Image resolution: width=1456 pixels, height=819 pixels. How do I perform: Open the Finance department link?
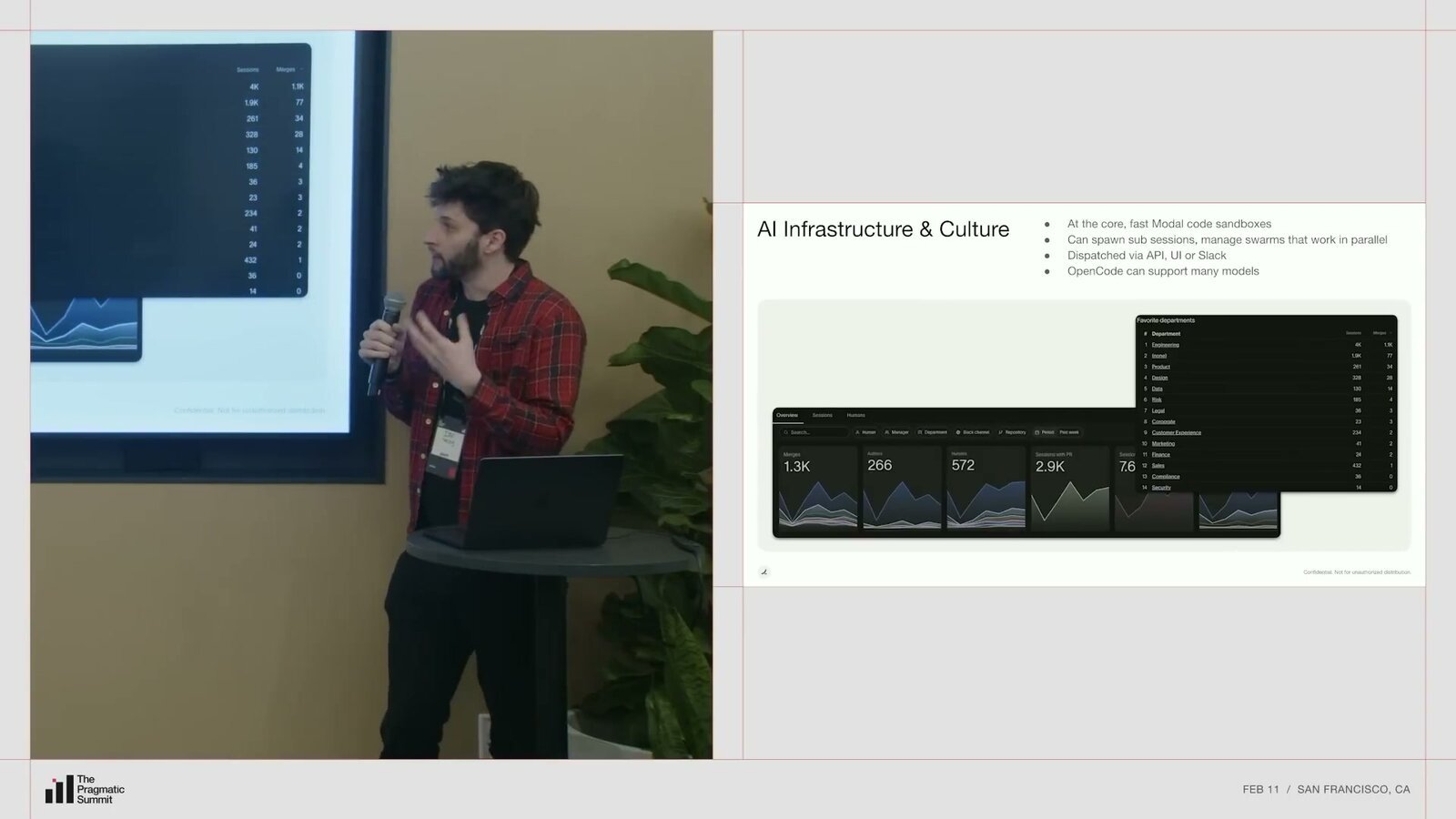(1160, 454)
